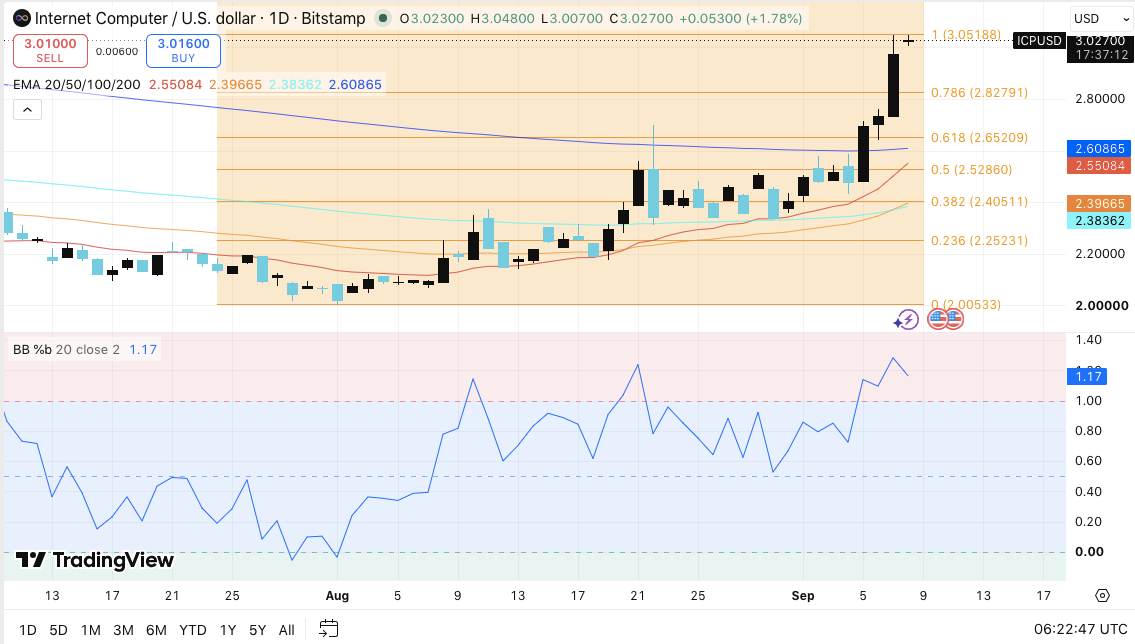Click the 0.236 (2.25231) Fibonacci level
The width and height of the screenshot is (1135, 644).
[979, 240]
